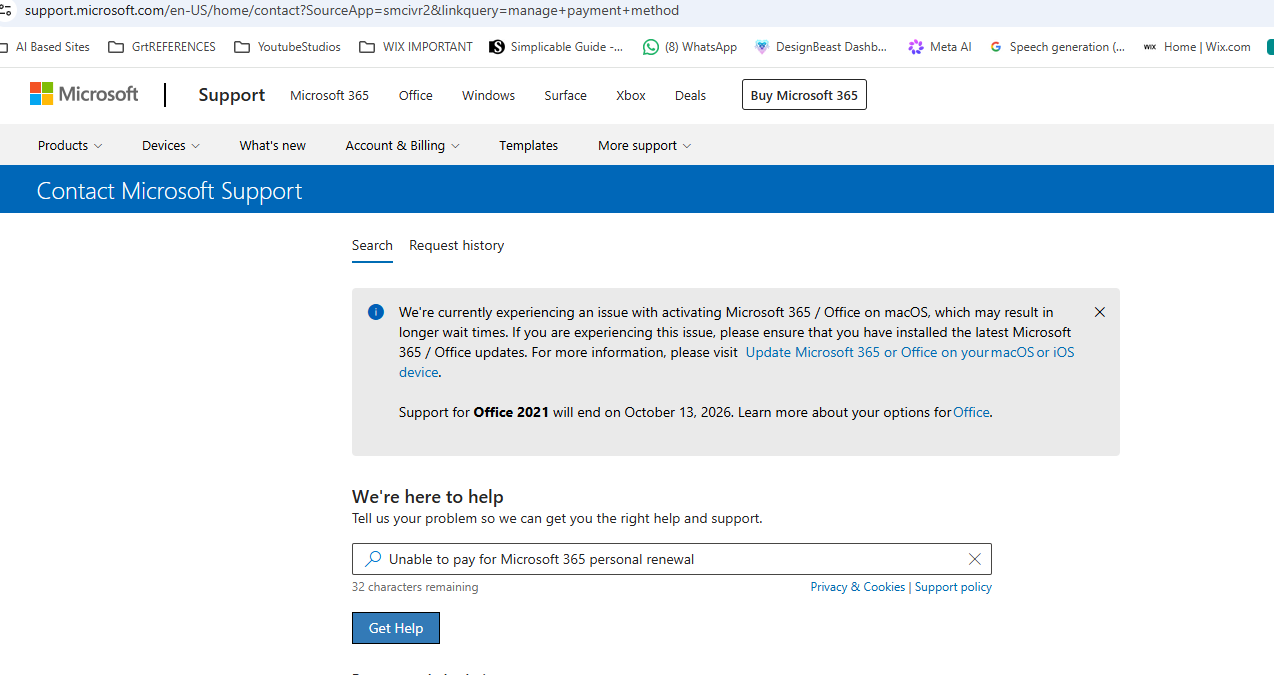Open What's new page
The width and height of the screenshot is (1274, 675).
[273, 145]
